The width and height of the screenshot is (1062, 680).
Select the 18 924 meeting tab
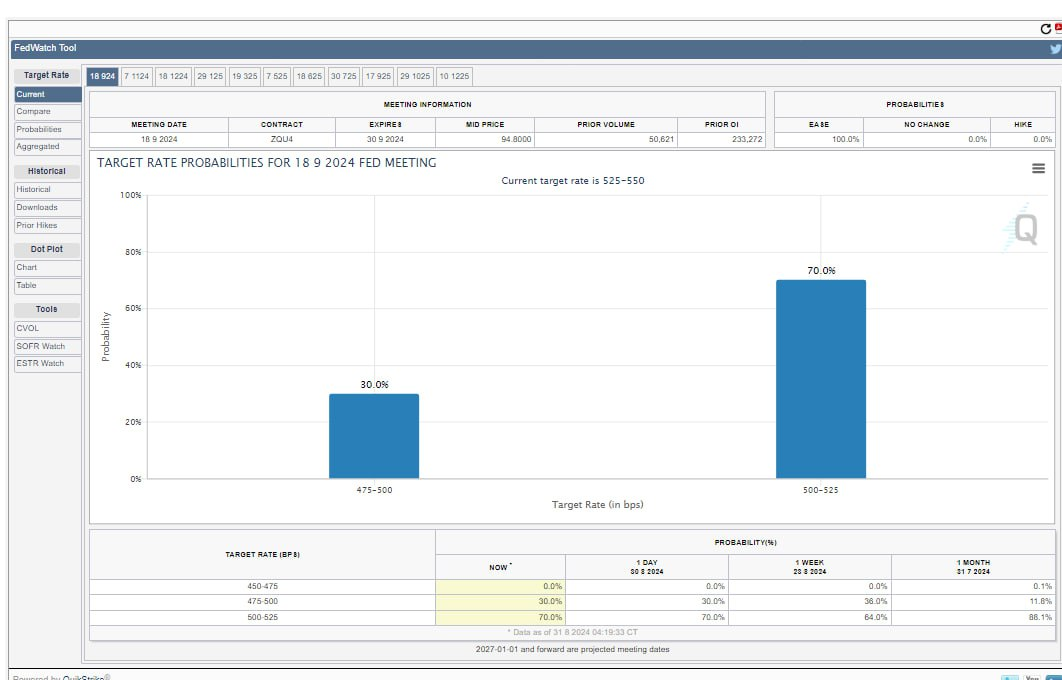click(102, 77)
